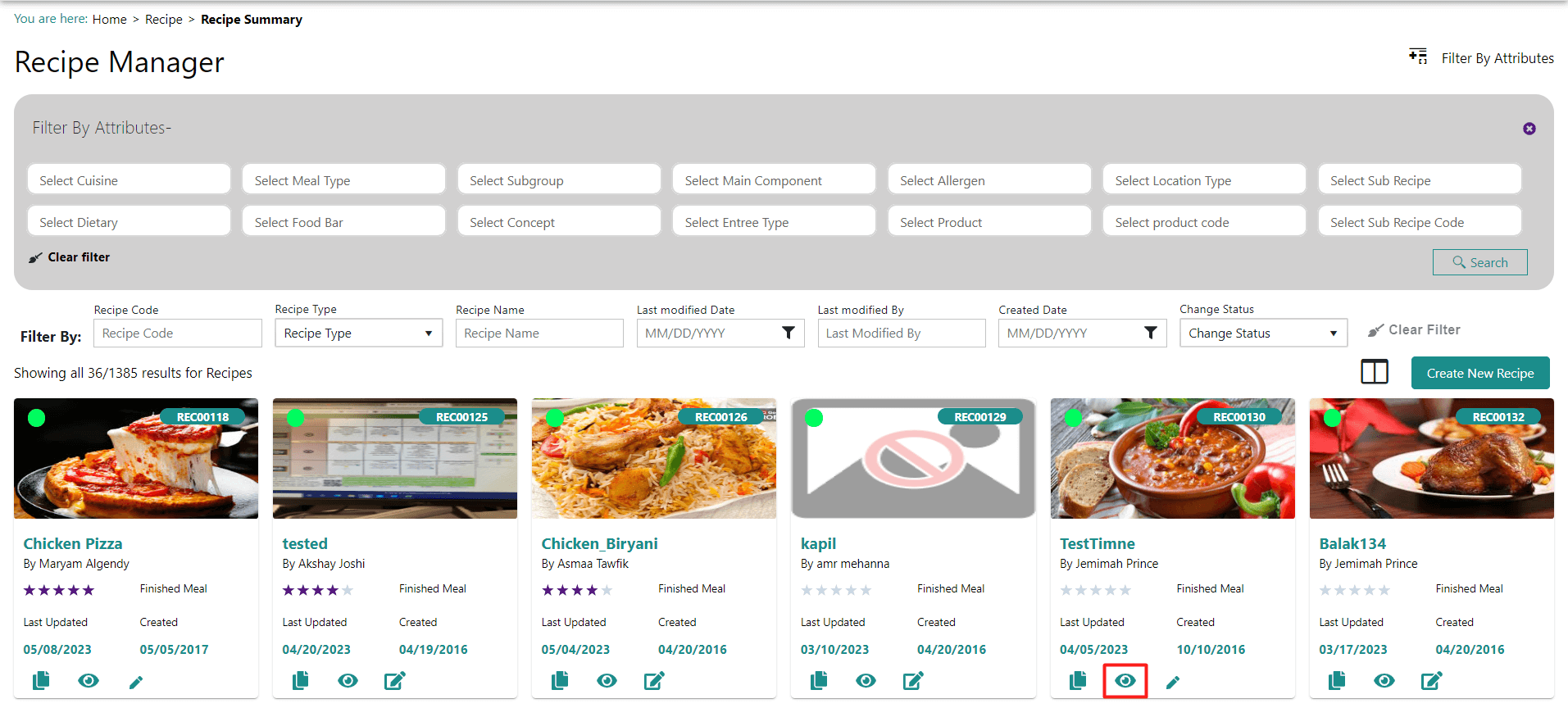1568x708 pixels.
Task: Close the Filter By Attributes panel
Action: click(1529, 129)
